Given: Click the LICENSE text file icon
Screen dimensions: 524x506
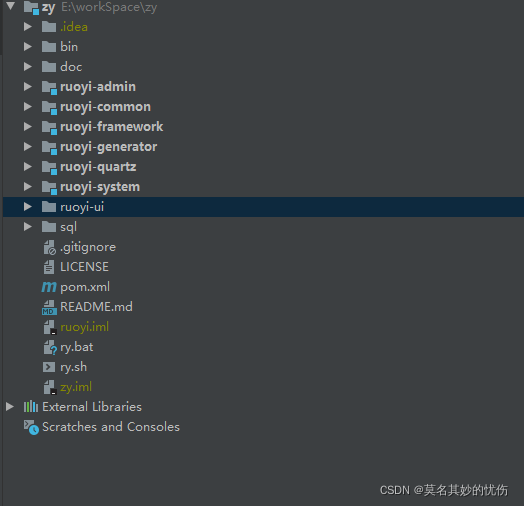Looking at the screenshot, I should click(x=49, y=267).
